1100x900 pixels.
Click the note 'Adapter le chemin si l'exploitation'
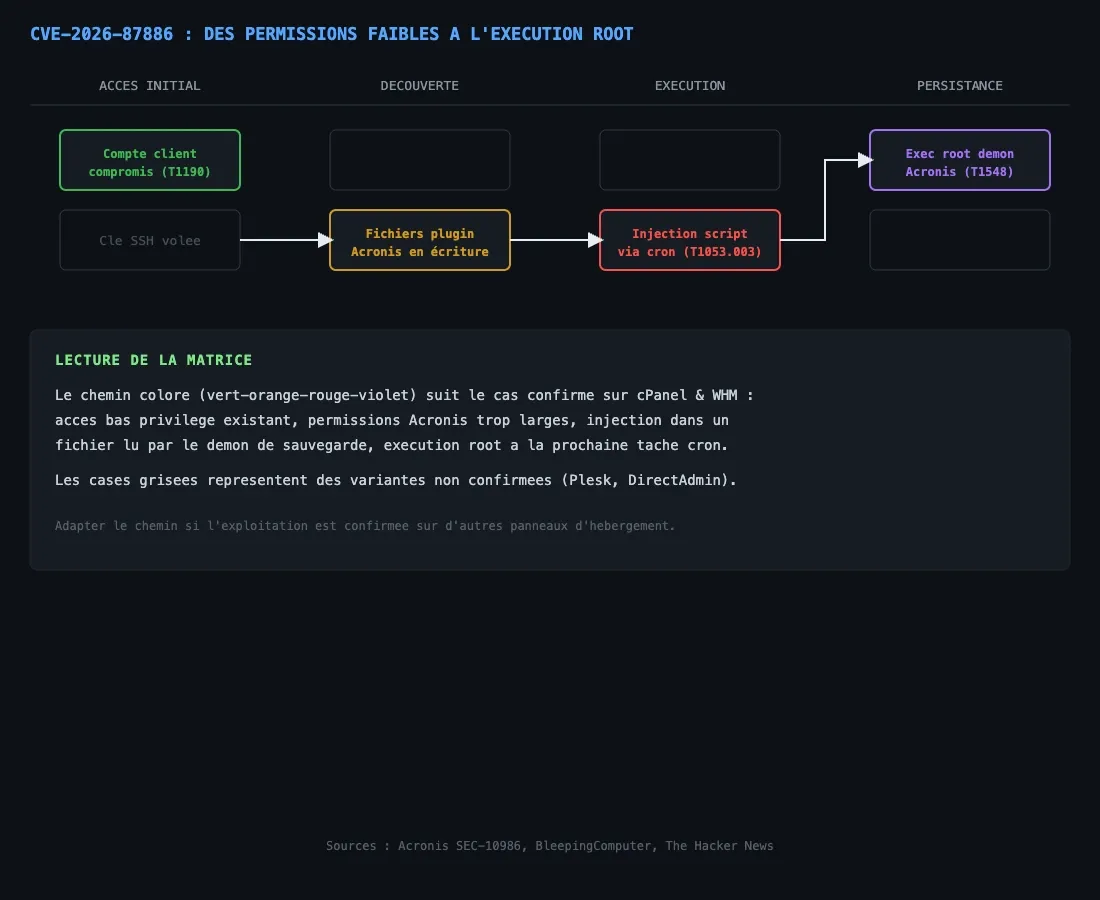(365, 525)
